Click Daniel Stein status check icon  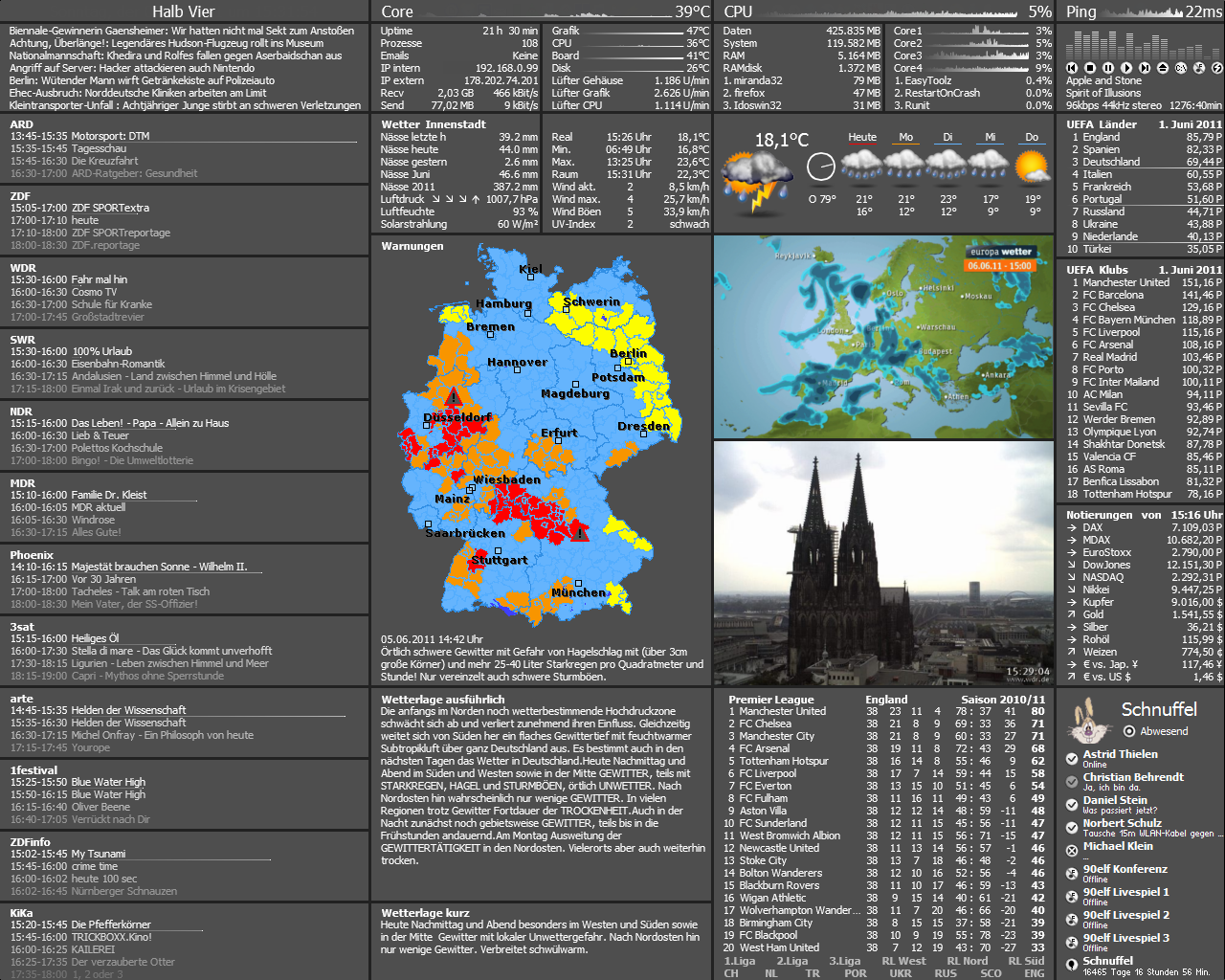(x=1072, y=805)
